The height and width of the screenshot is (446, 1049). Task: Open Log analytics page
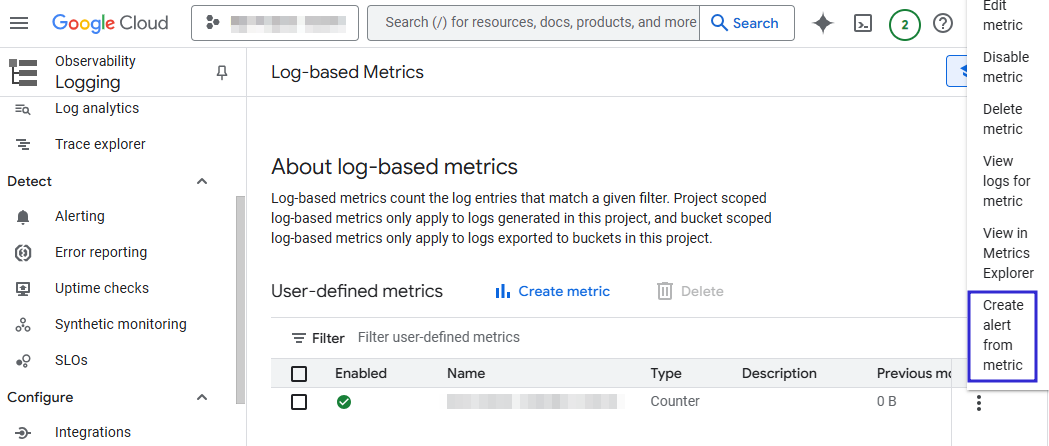tap(97, 108)
